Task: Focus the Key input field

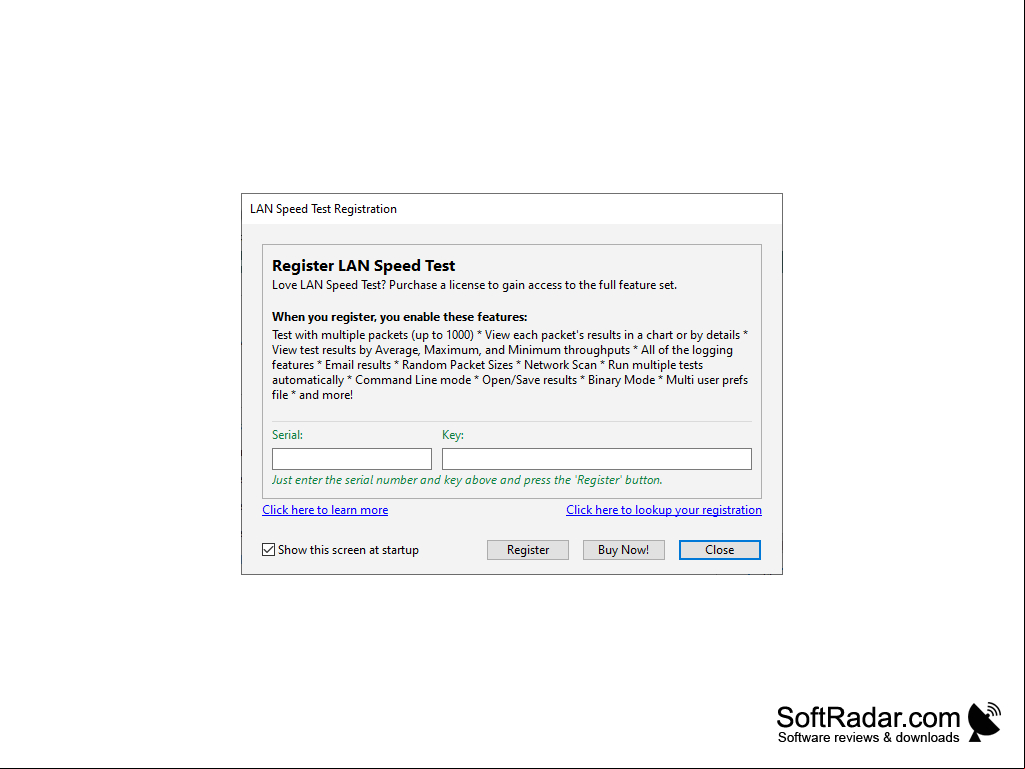Action: coord(597,459)
